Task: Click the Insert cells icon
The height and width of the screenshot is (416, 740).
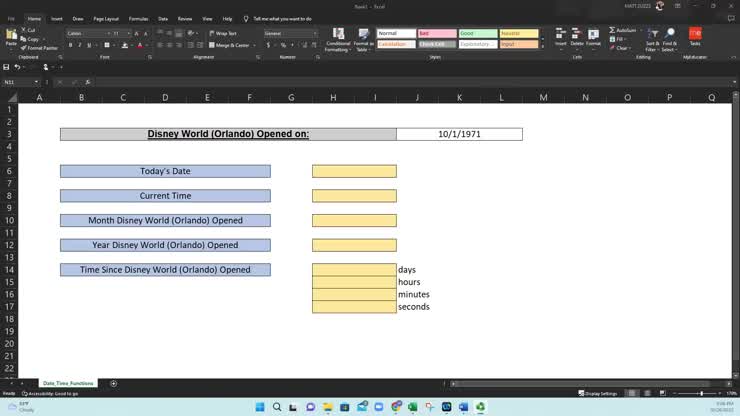Action: 560,37
